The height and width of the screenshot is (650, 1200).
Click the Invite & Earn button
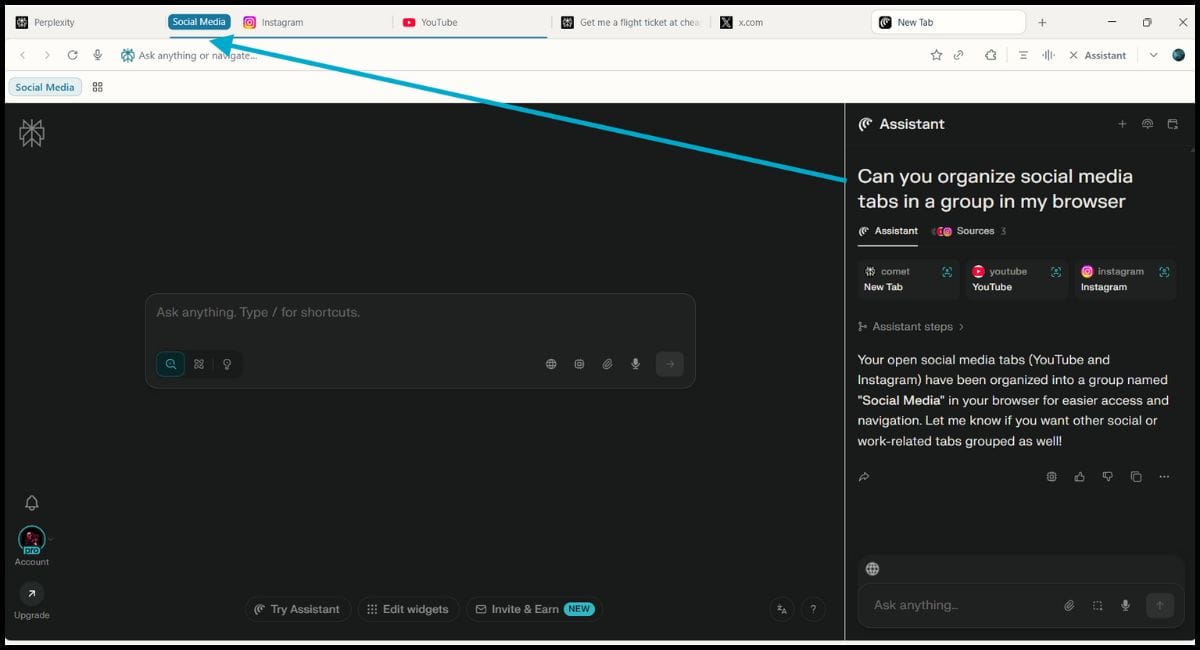(534, 609)
